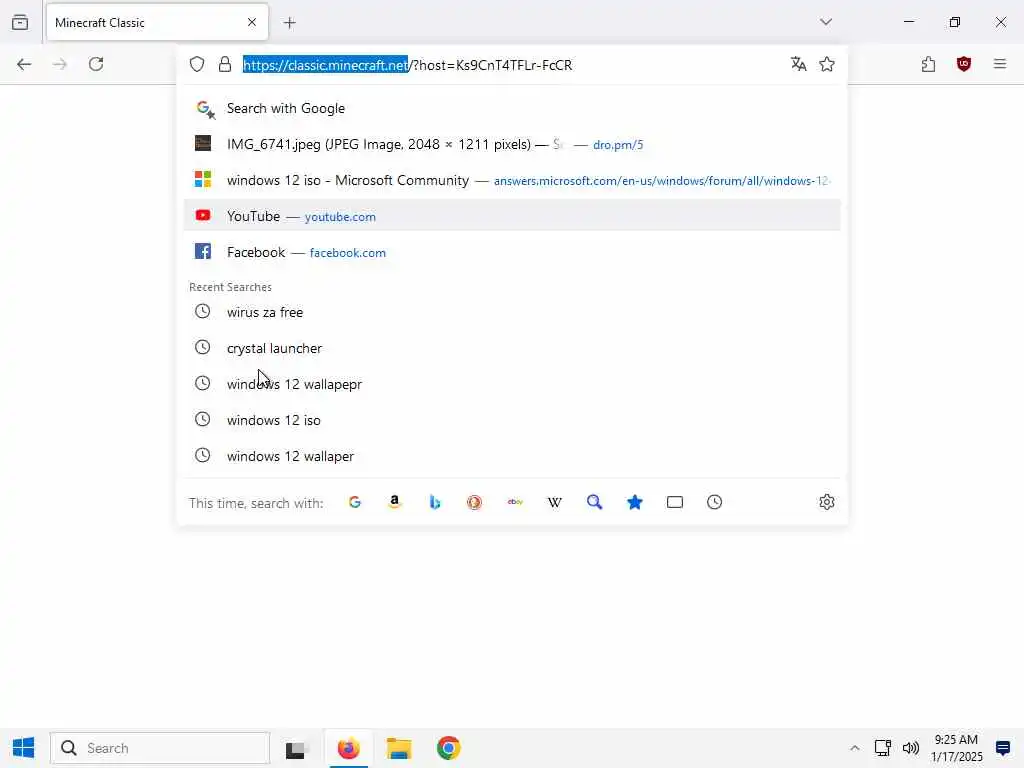1024x768 pixels.
Task: Click the network status tray icon
Action: pos(883,748)
